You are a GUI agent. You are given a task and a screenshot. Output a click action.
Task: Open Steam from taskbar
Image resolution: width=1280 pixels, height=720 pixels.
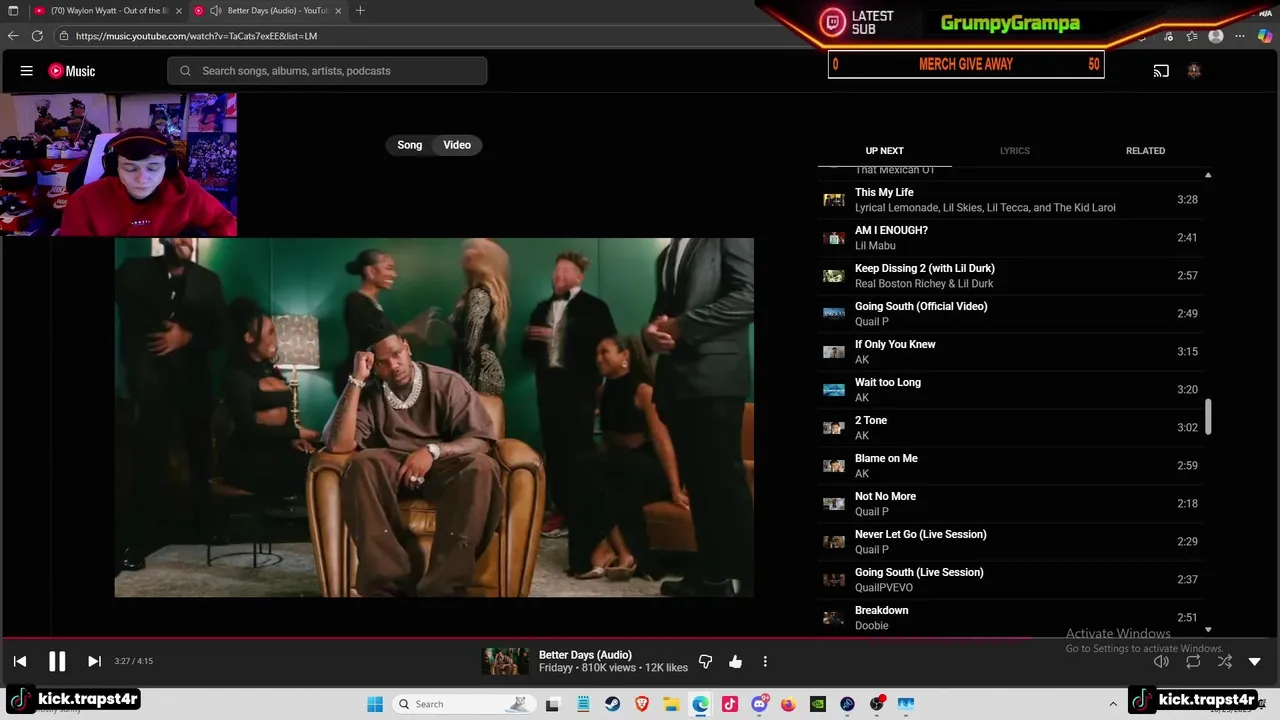(x=612, y=704)
